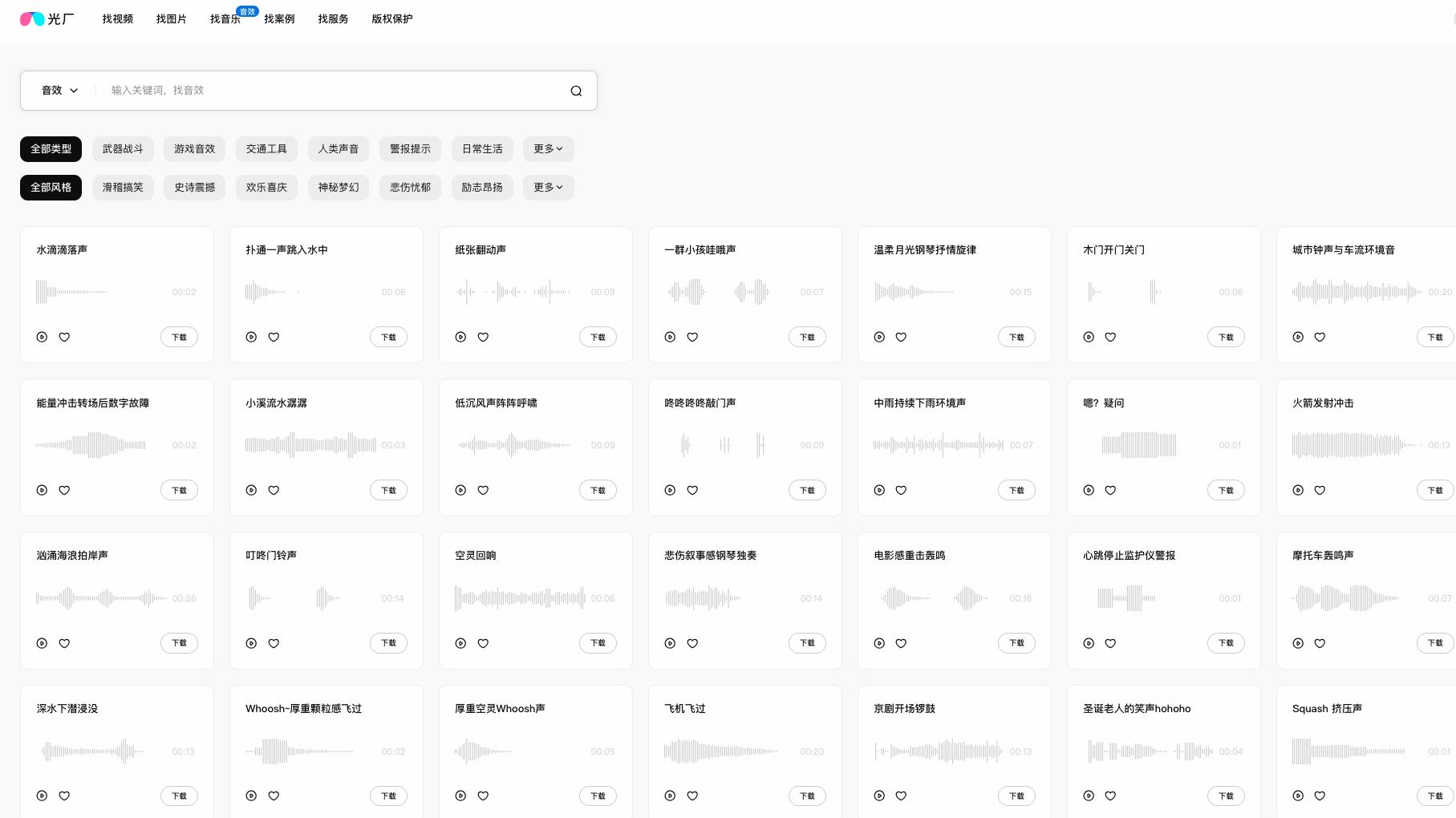The height and width of the screenshot is (818, 1456).
Task: Download the 厚重空灵Whoosh声 sound
Action: tap(598, 796)
